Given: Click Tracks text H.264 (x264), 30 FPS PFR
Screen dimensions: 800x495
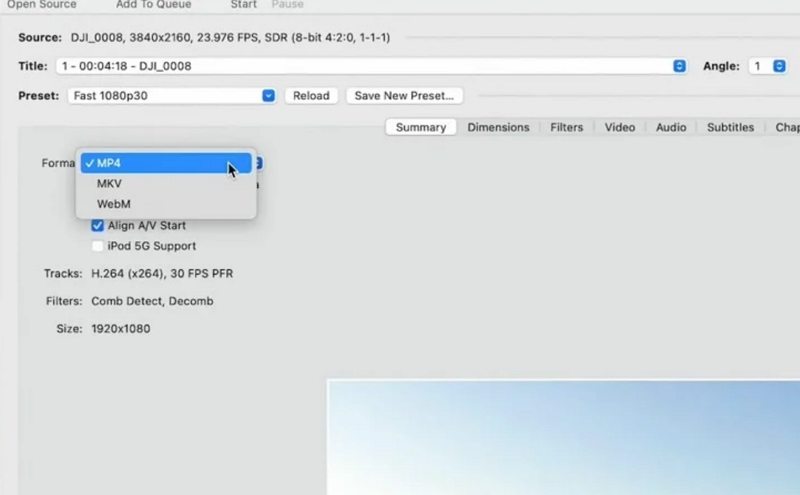Looking at the screenshot, I should pyautogui.click(x=162, y=274).
